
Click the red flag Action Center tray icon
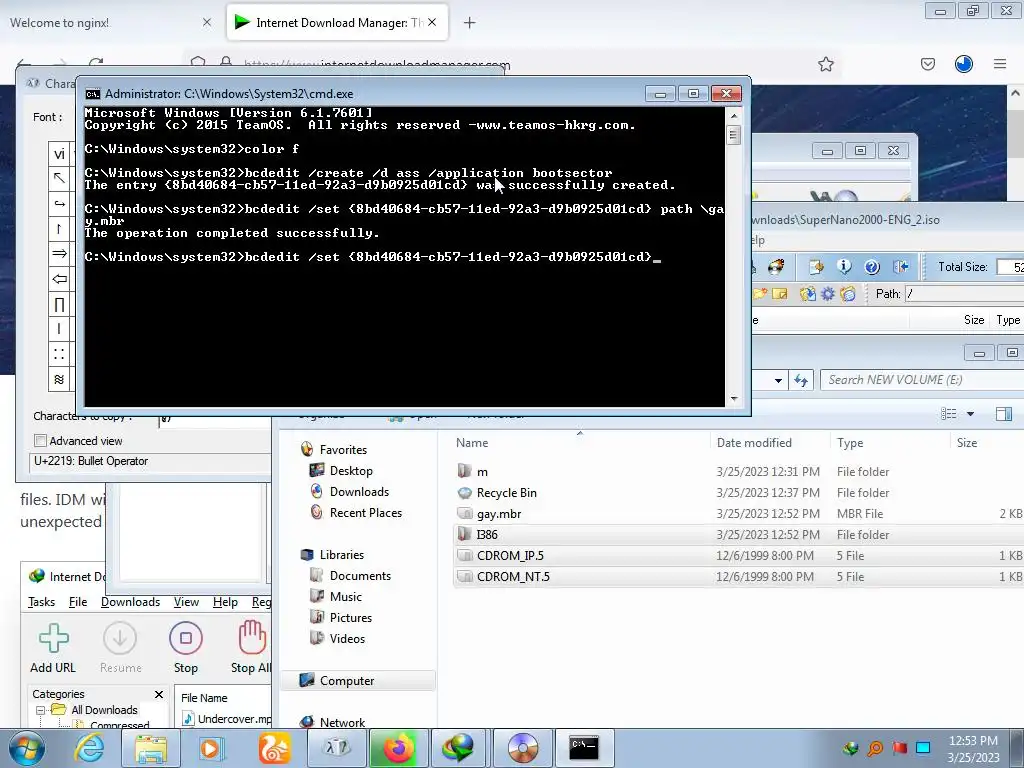click(899, 748)
